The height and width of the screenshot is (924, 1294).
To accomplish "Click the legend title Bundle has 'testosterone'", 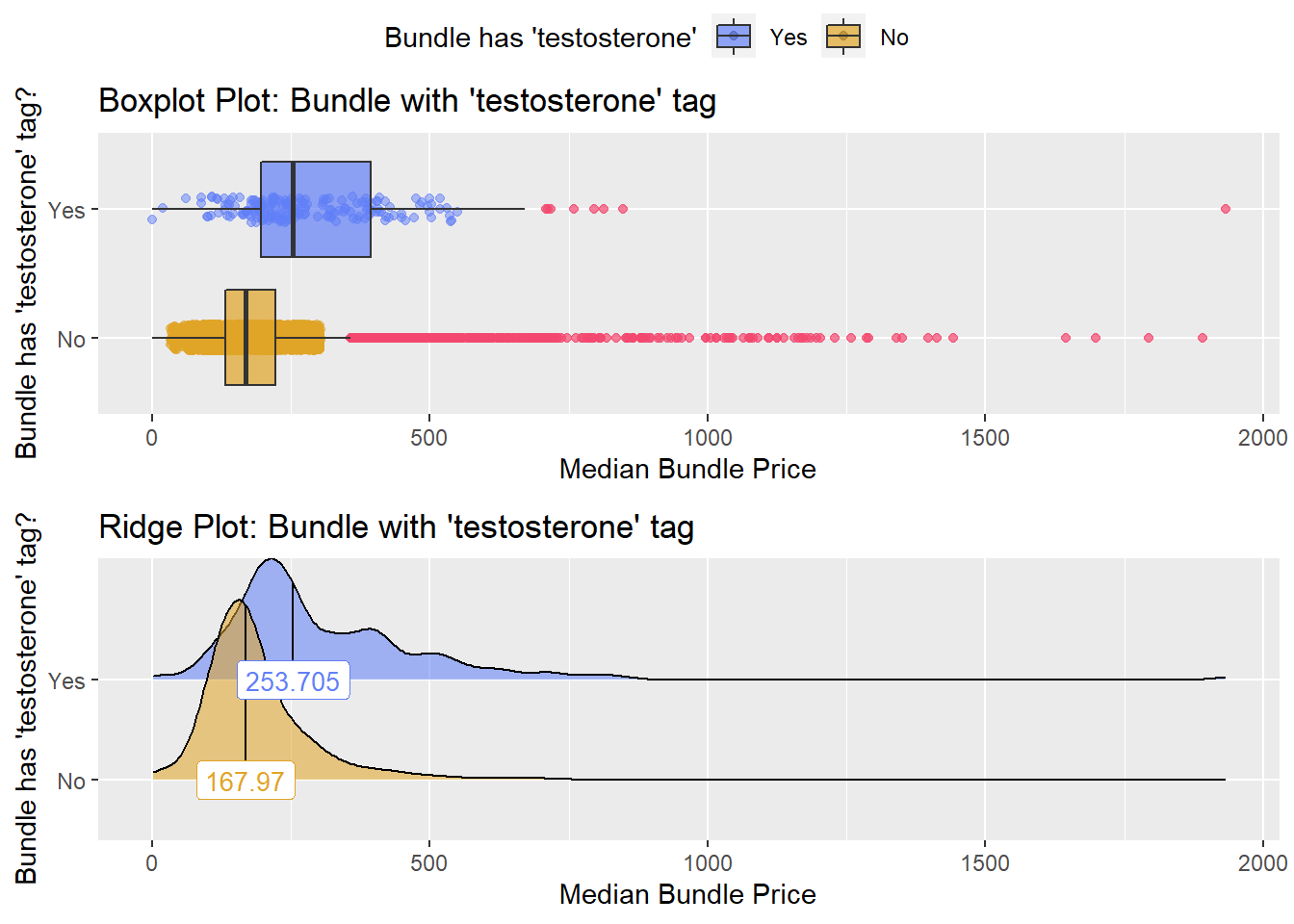I will [540, 38].
